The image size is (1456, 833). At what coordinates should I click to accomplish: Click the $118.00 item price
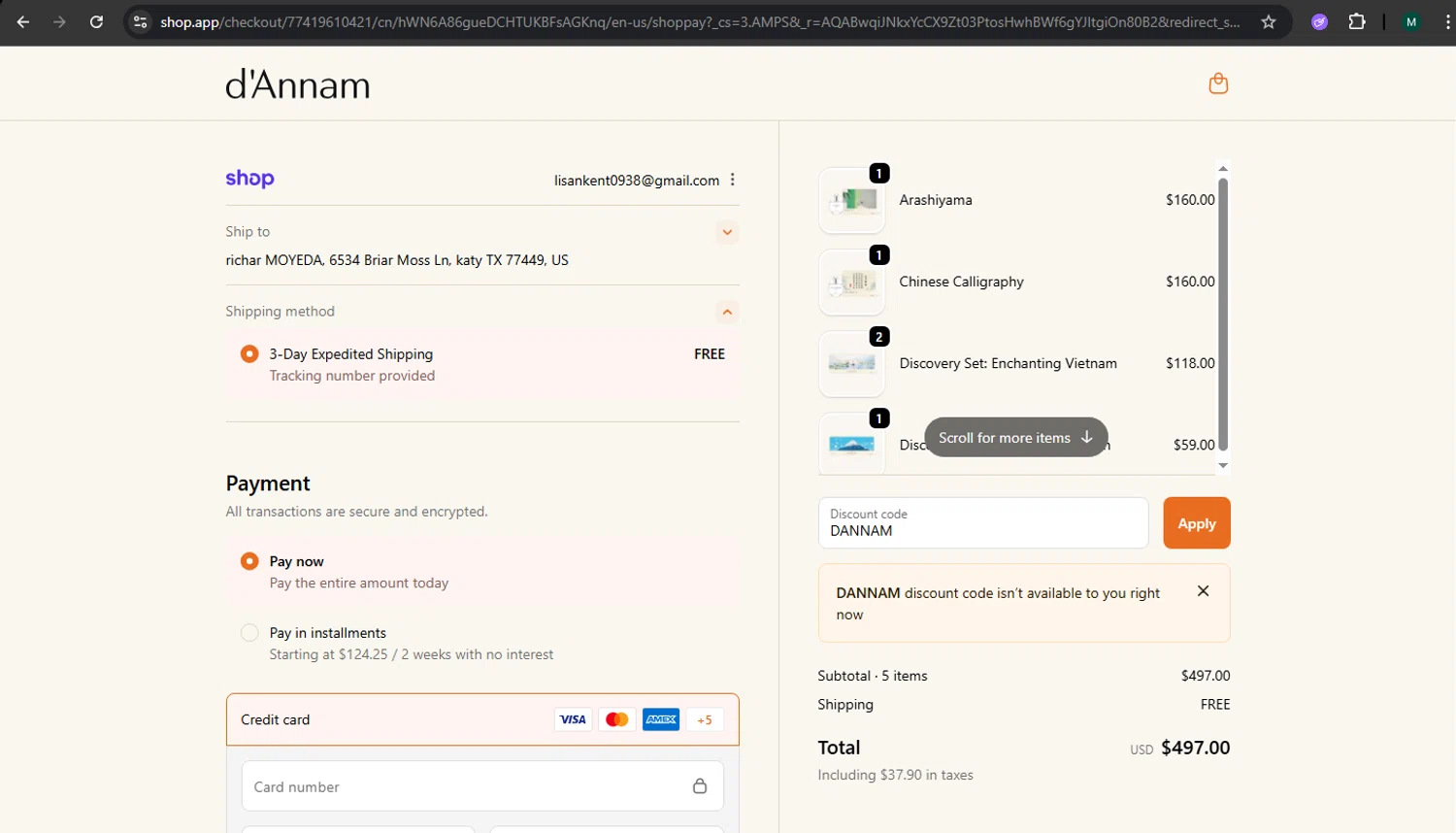[x=1190, y=363]
